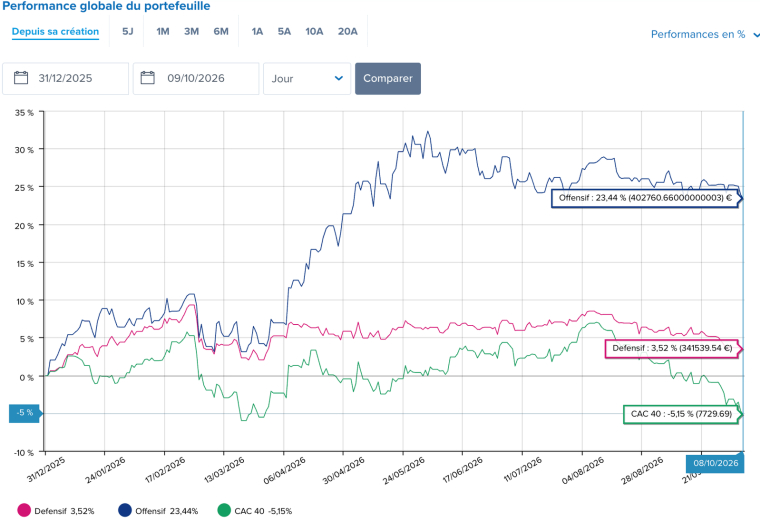Click the -5 % y-axis crosshair marker
Viewport: 760px width, 522px height.
coord(25,413)
